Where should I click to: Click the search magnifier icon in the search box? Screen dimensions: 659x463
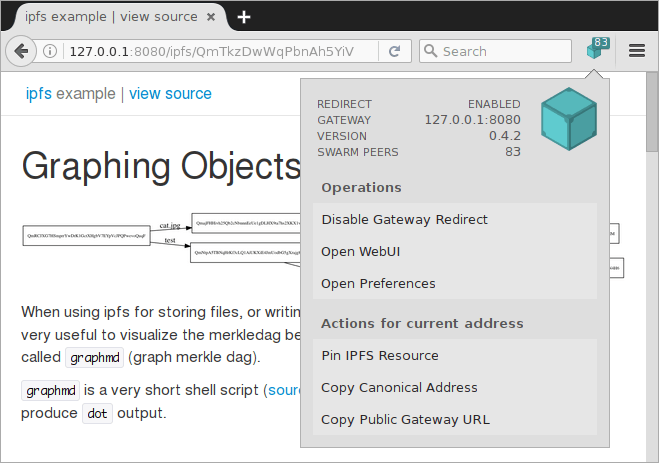click(x=430, y=51)
